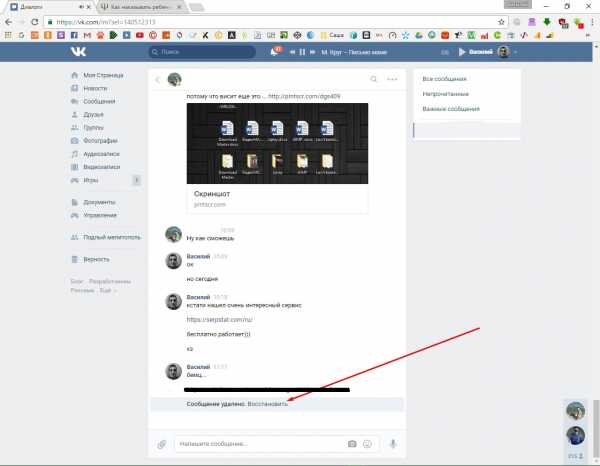Open notifications bell in VK header

pyautogui.click(x=273, y=52)
